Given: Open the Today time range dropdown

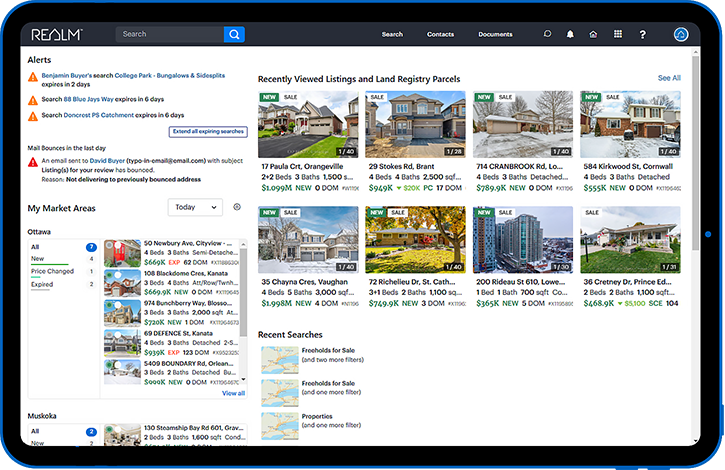Looking at the screenshot, I should pyautogui.click(x=195, y=207).
